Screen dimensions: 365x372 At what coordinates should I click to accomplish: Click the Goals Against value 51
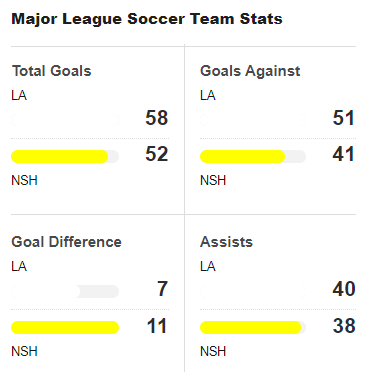343,118
